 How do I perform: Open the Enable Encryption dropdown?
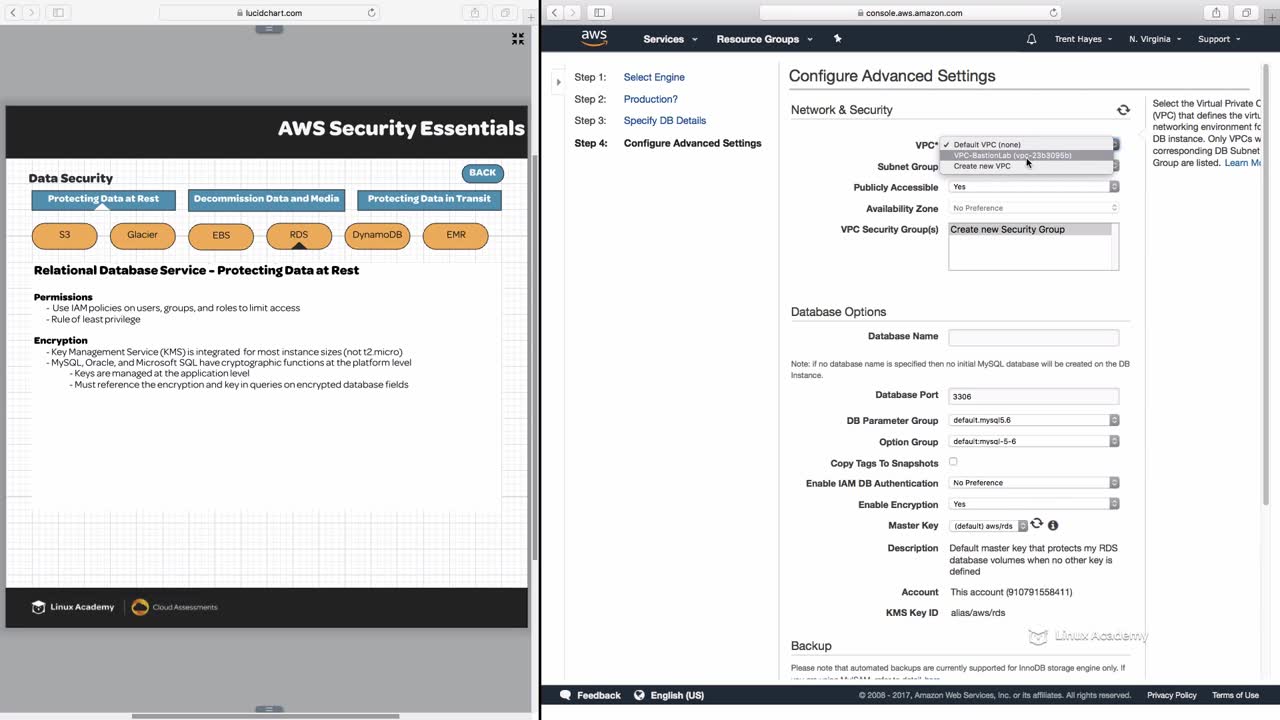pyautogui.click(x=1034, y=504)
